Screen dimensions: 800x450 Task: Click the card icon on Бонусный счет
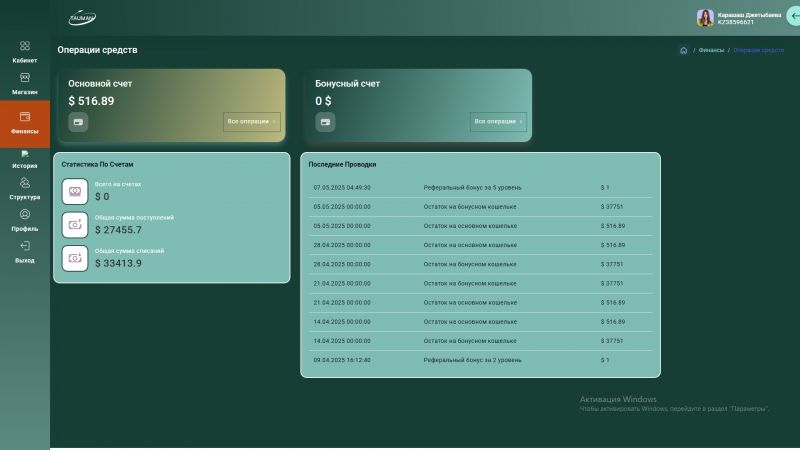325,122
